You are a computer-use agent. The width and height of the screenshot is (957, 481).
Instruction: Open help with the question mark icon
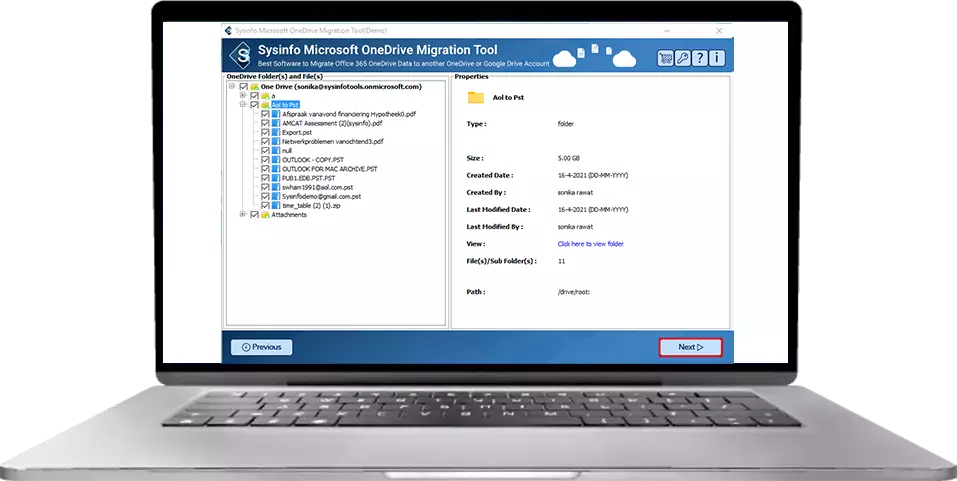699,58
